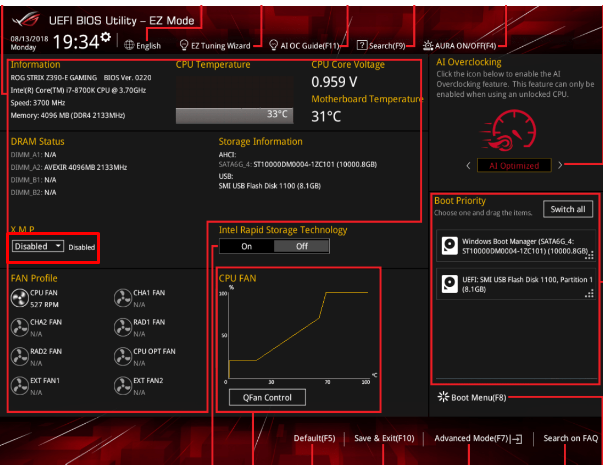Click the CHA1 FAN fan icon
The width and height of the screenshot is (603, 467).
coord(123,298)
